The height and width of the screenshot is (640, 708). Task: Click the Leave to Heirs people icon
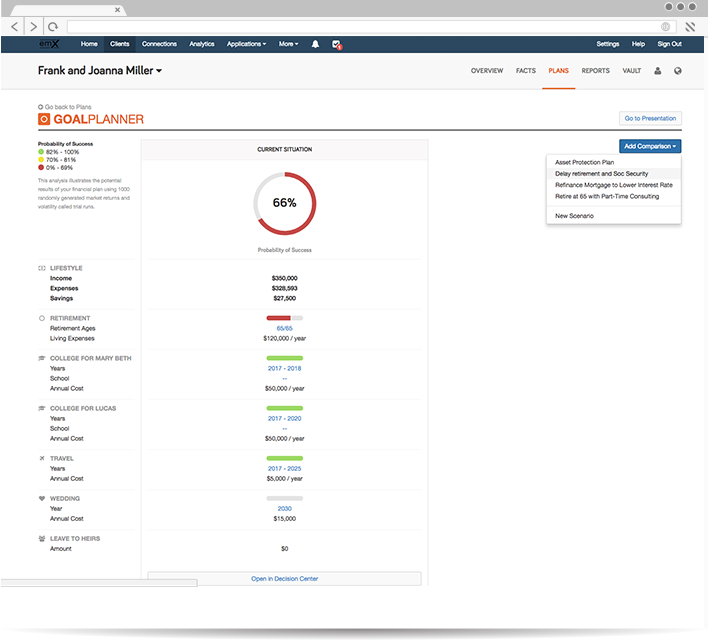click(42, 539)
